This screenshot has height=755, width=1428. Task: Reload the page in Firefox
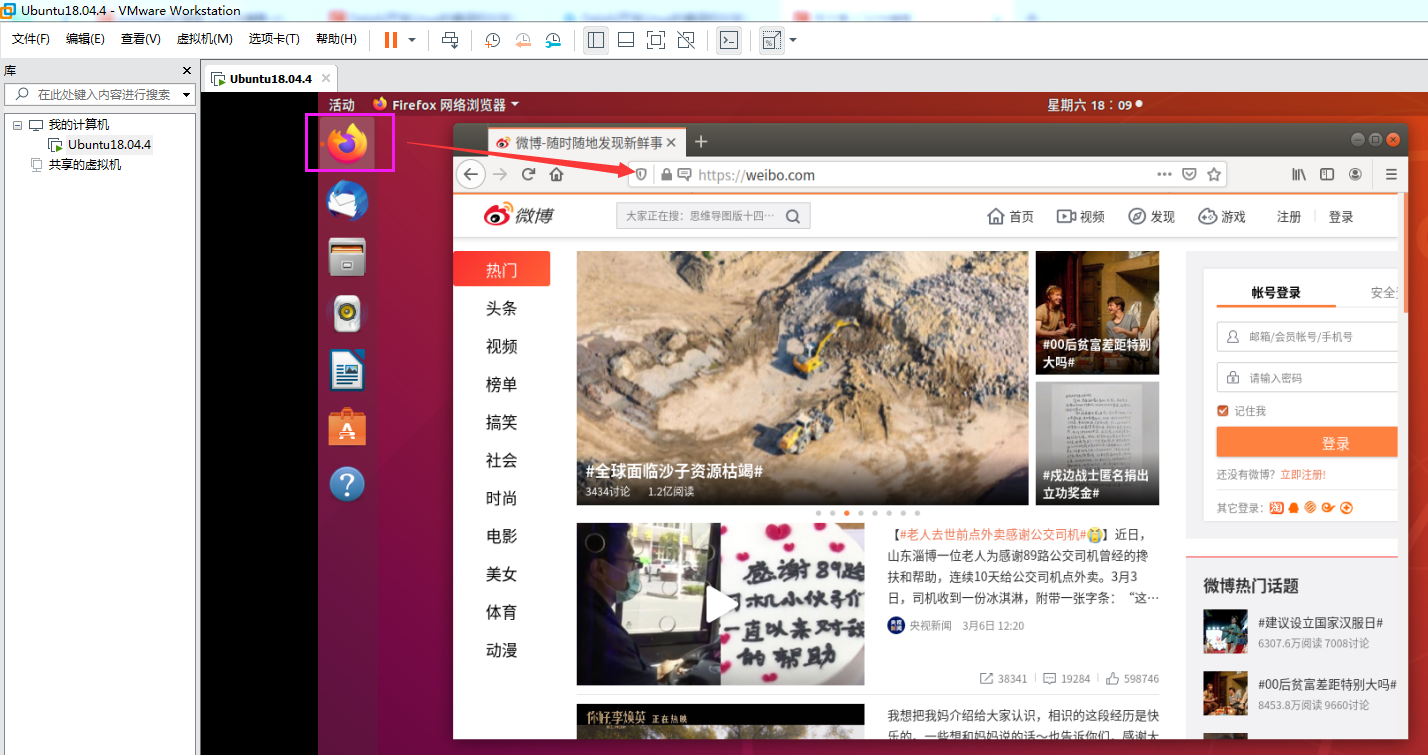tap(528, 174)
